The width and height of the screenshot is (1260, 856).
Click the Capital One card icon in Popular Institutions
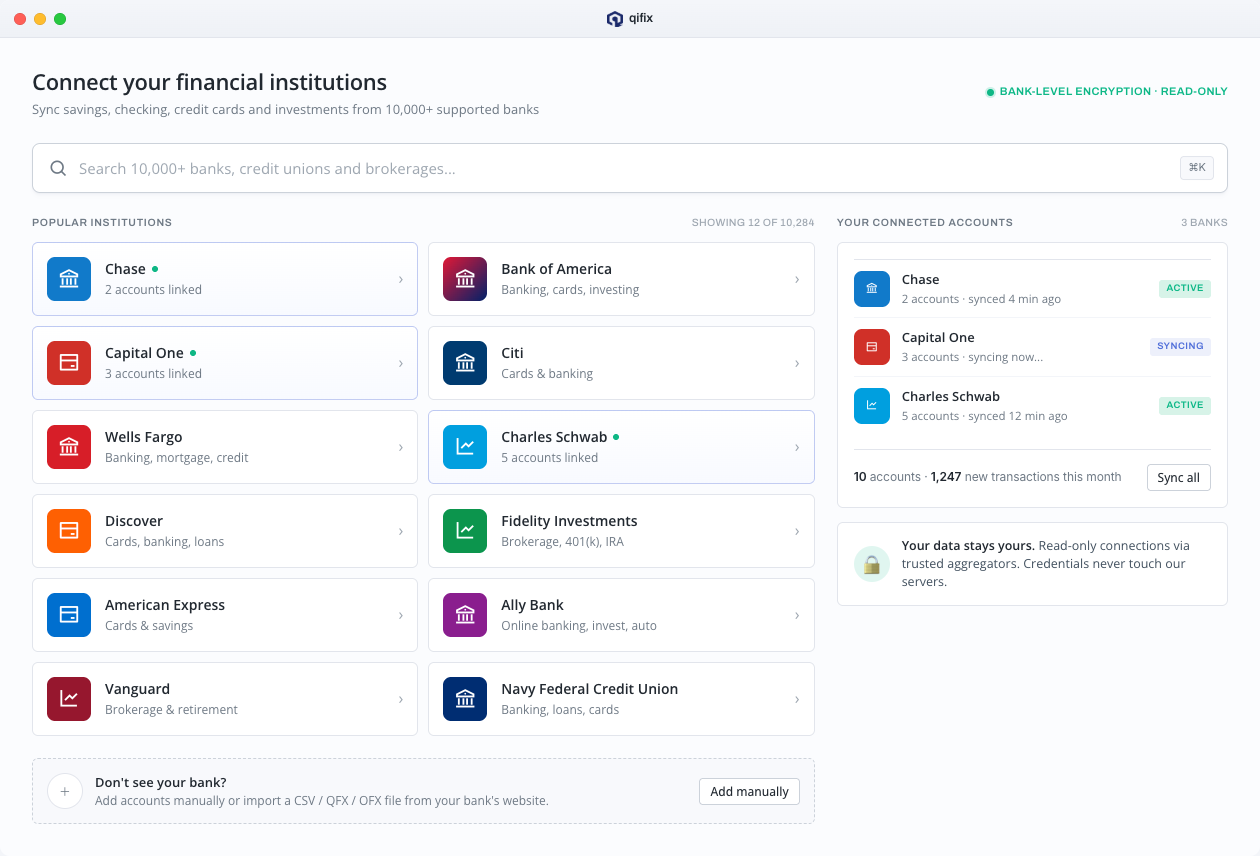(69, 363)
